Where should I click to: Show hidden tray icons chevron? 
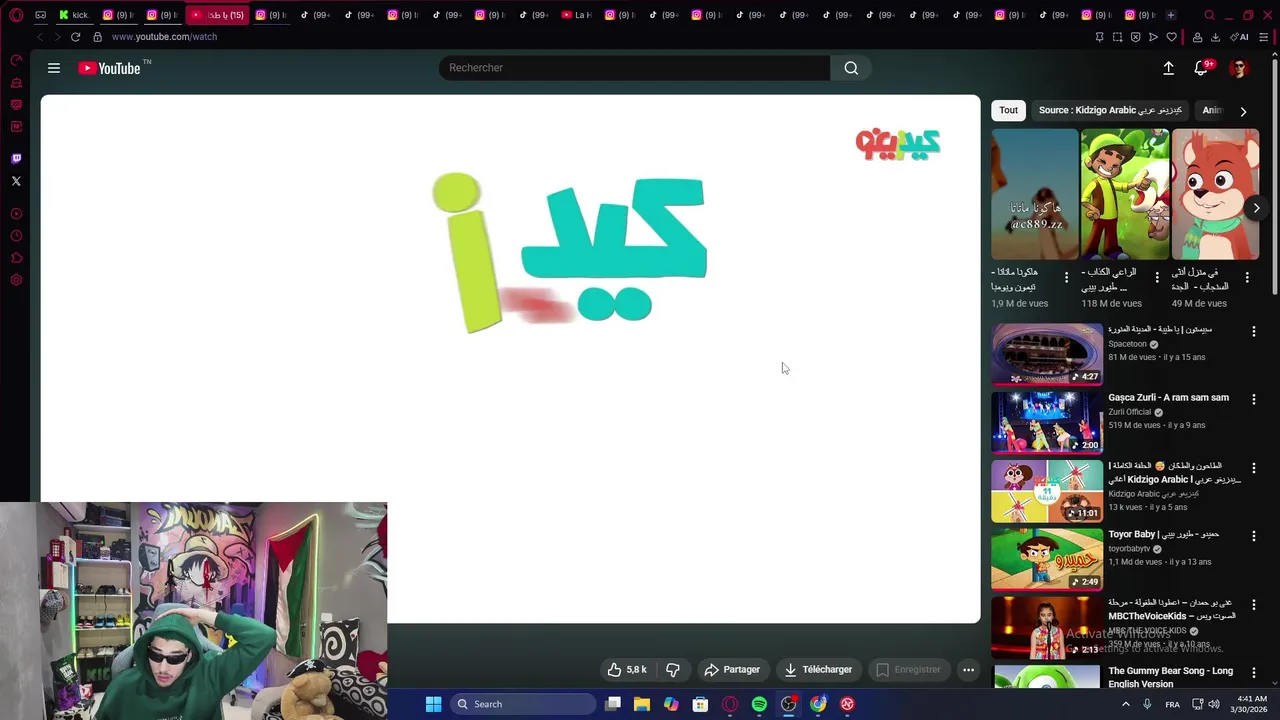pyautogui.click(x=1125, y=704)
